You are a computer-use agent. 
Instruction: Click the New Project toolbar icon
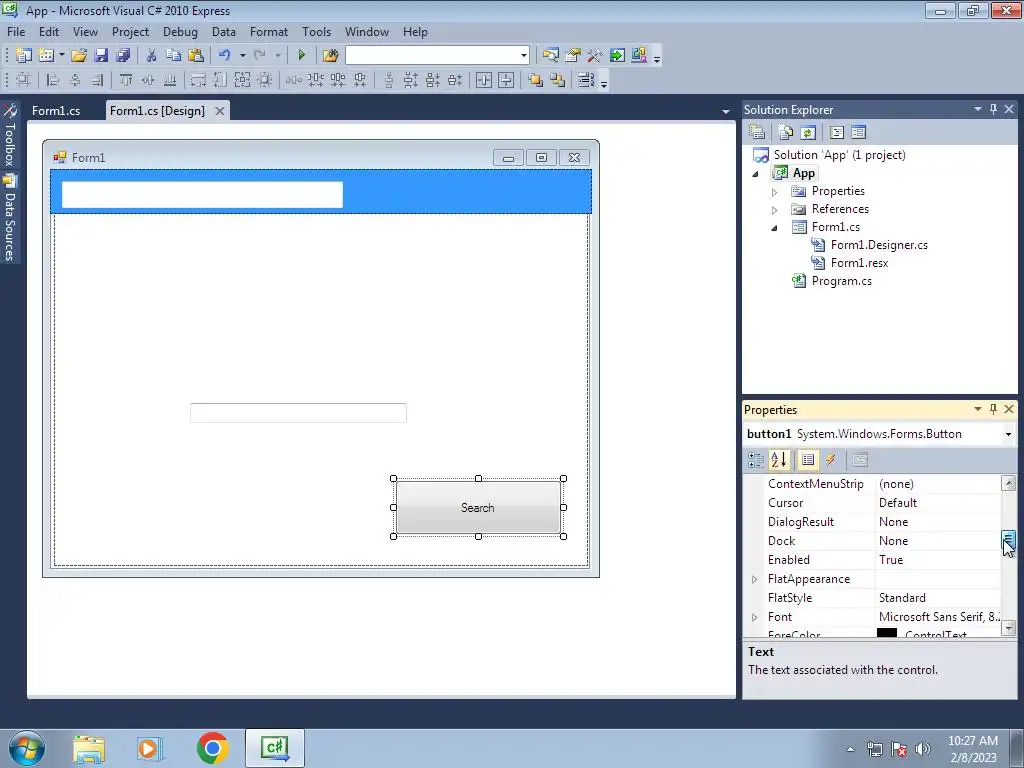pos(24,56)
